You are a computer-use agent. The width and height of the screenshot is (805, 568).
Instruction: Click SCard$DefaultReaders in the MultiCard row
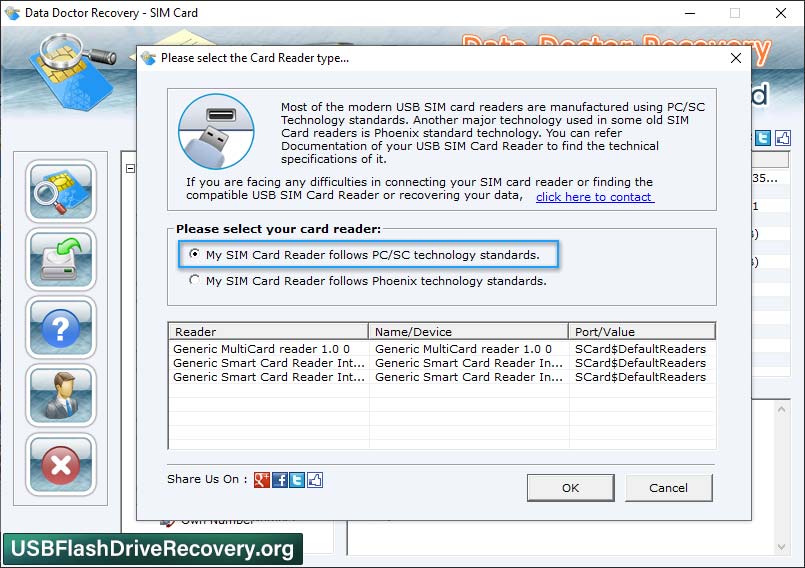tap(640, 349)
